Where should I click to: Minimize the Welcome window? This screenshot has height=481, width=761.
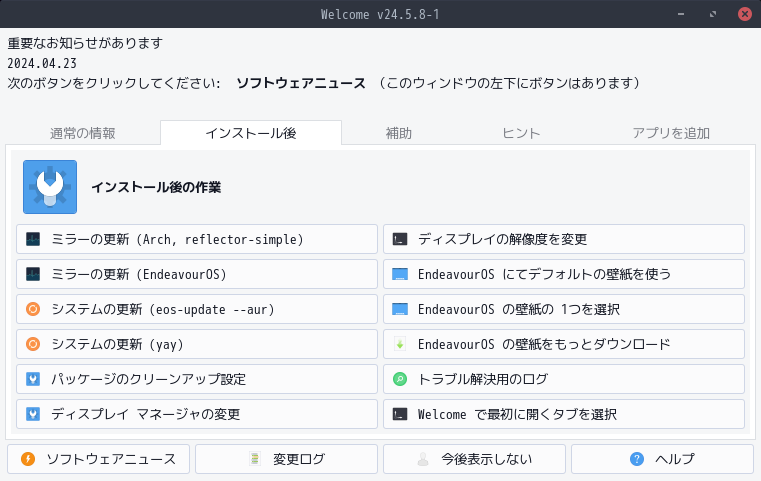tap(681, 14)
